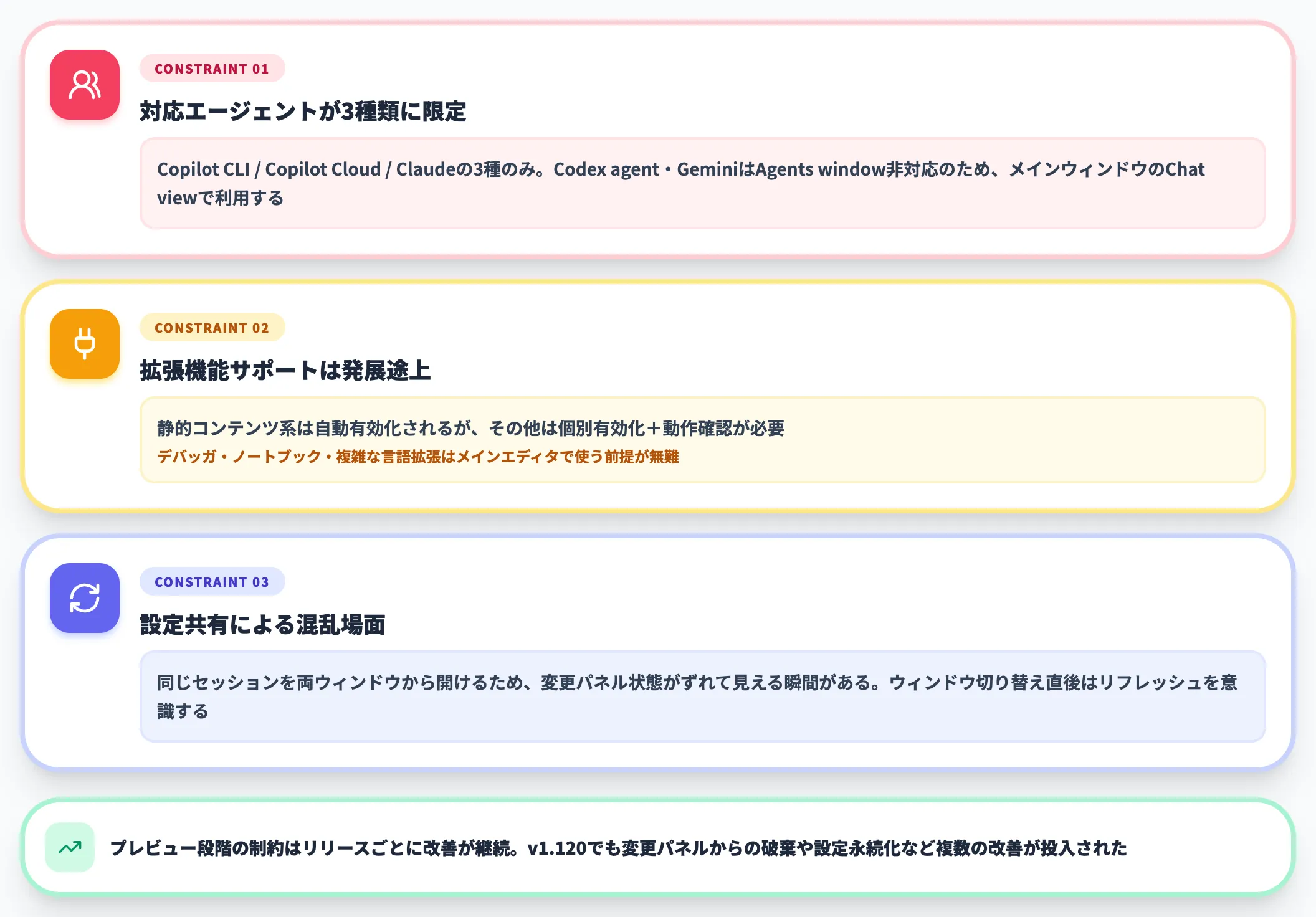This screenshot has width=1316, height=917.
Task: Click orange note デバッガ・ノートブック line
Action: click(x=417, y=457)
